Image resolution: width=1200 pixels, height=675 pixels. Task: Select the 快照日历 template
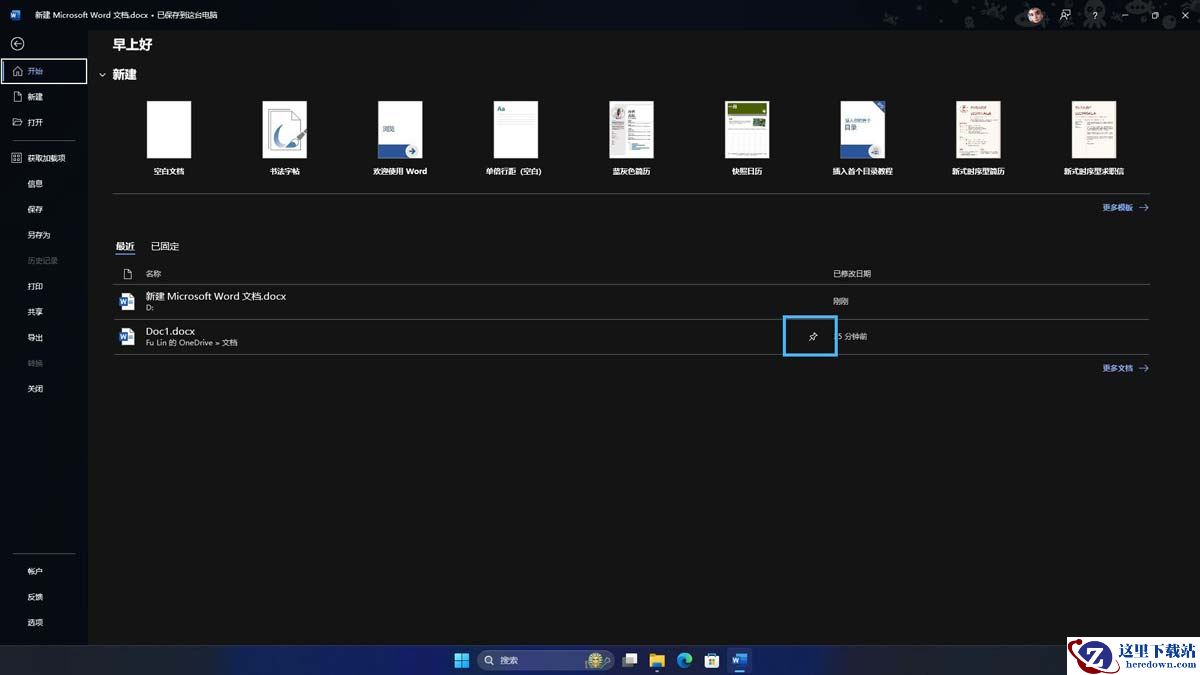747,138
